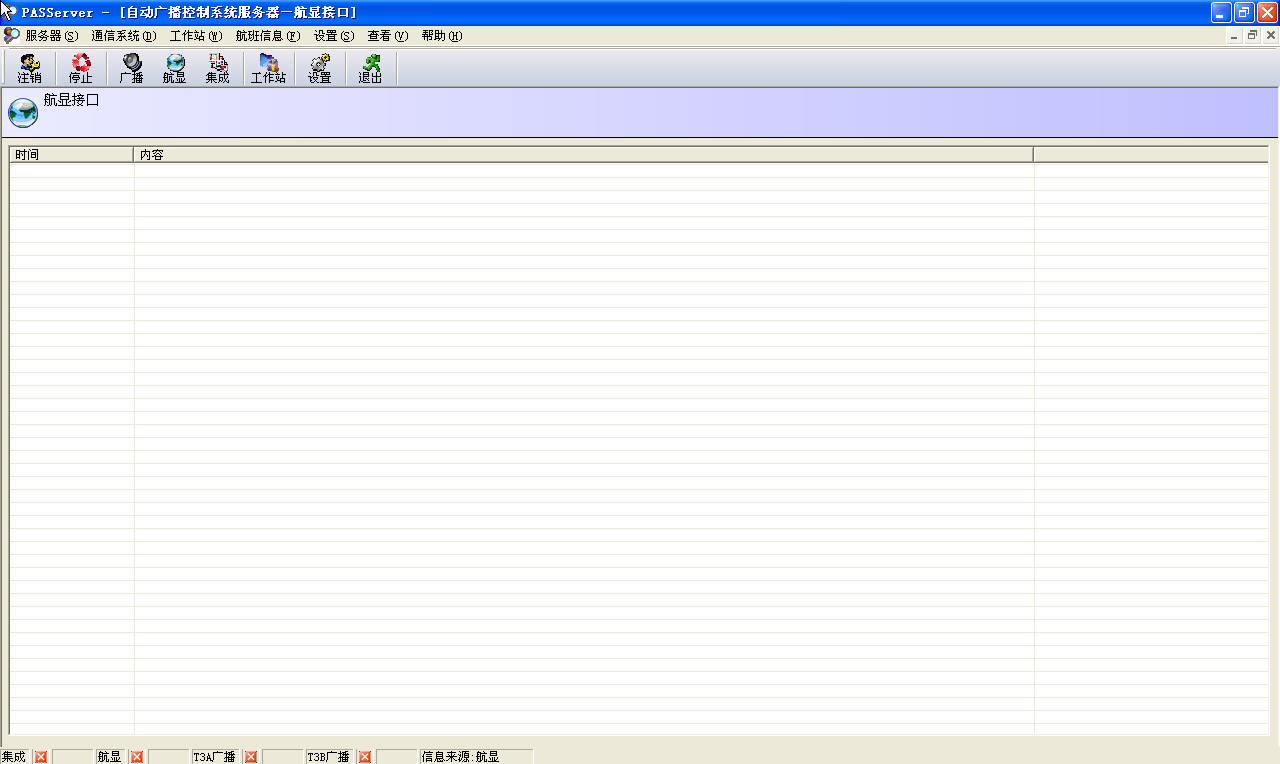The width and height of the screenshot is (1280, 764).
Task: Click the 注销 (logout) toolbar icon
Action: coord(30,68)
